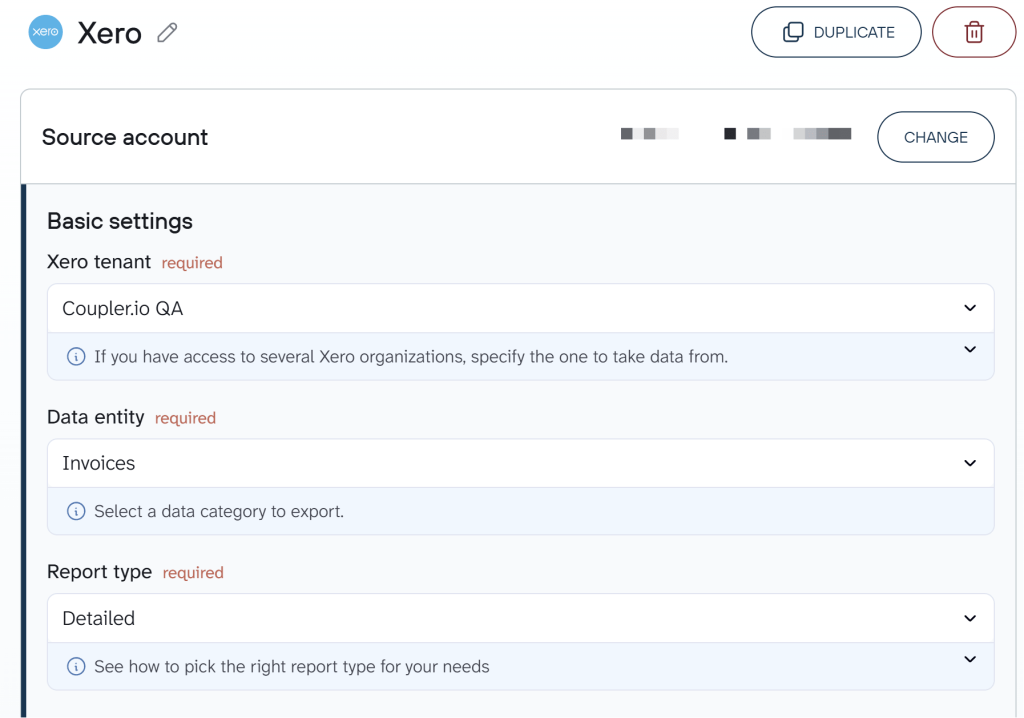Click info icon beside report type hint
This screenshot has width=1024, height=718.
(x=76, y=666)
